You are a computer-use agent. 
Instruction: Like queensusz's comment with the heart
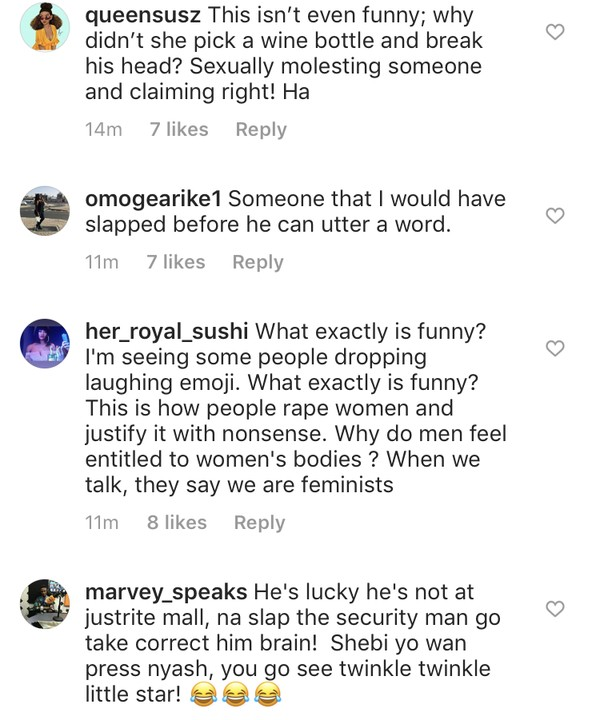click(x=555, y=32)
